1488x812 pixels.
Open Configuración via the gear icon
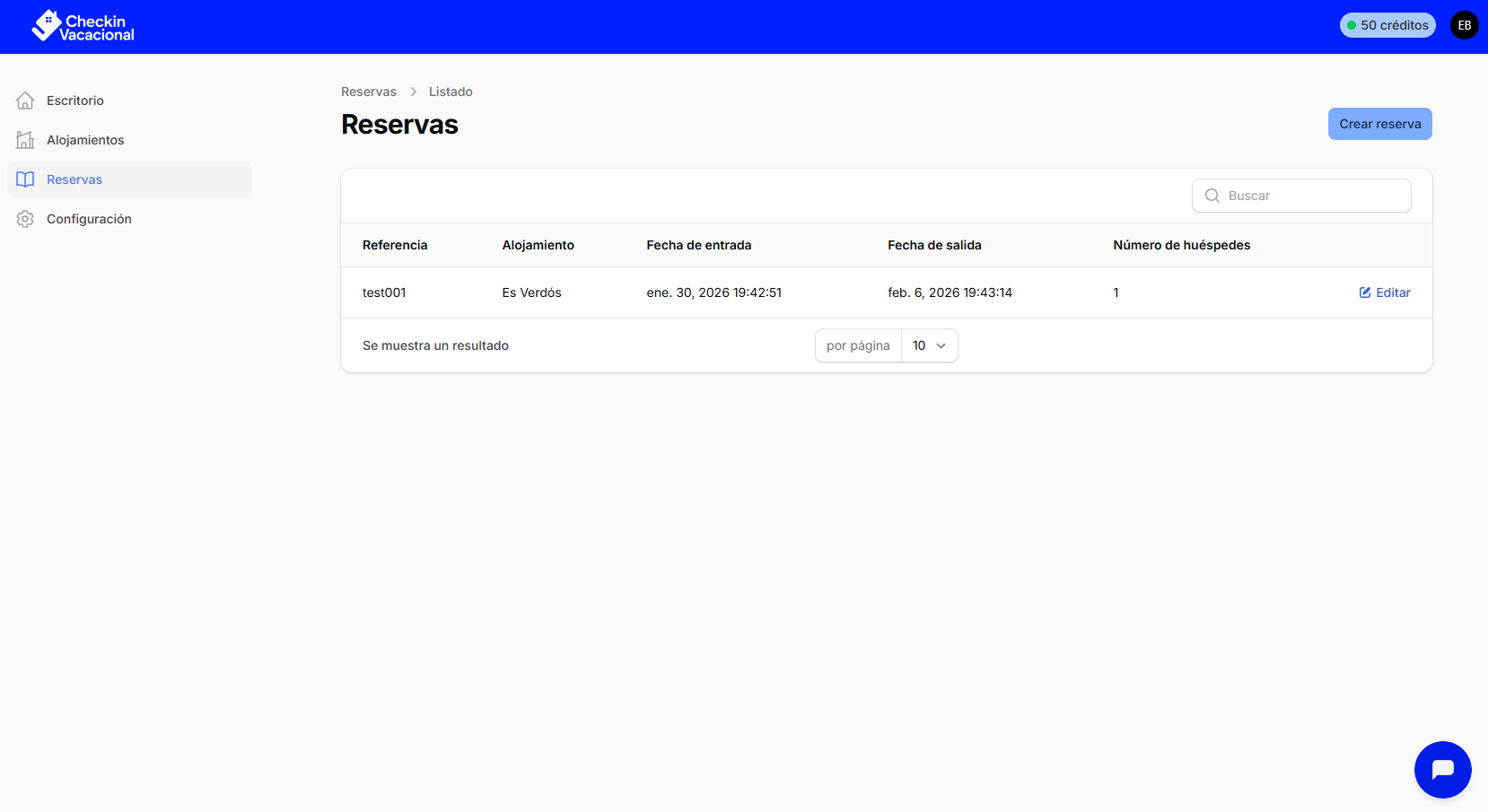tap(25, 218)
